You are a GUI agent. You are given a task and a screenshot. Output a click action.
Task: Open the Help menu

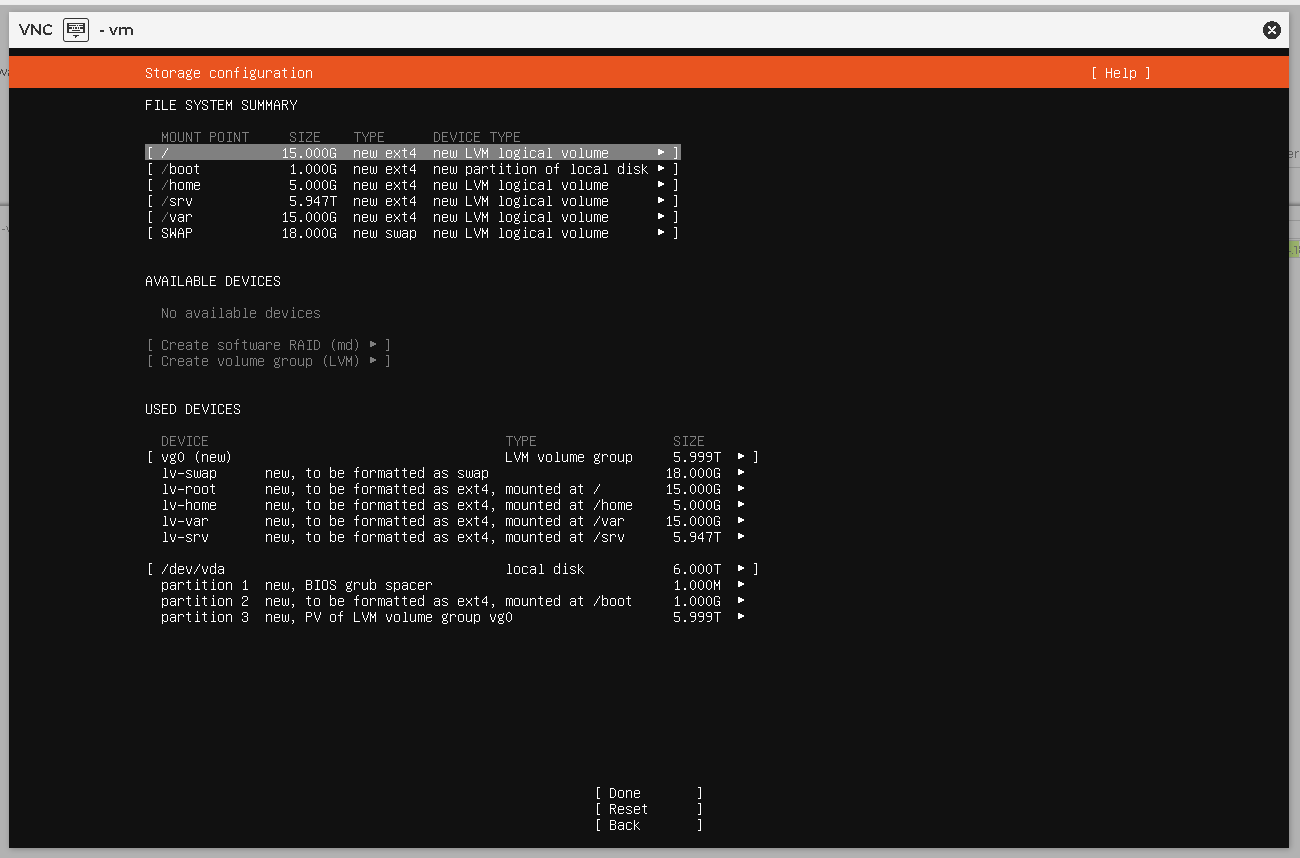(x=1120, y=73)
